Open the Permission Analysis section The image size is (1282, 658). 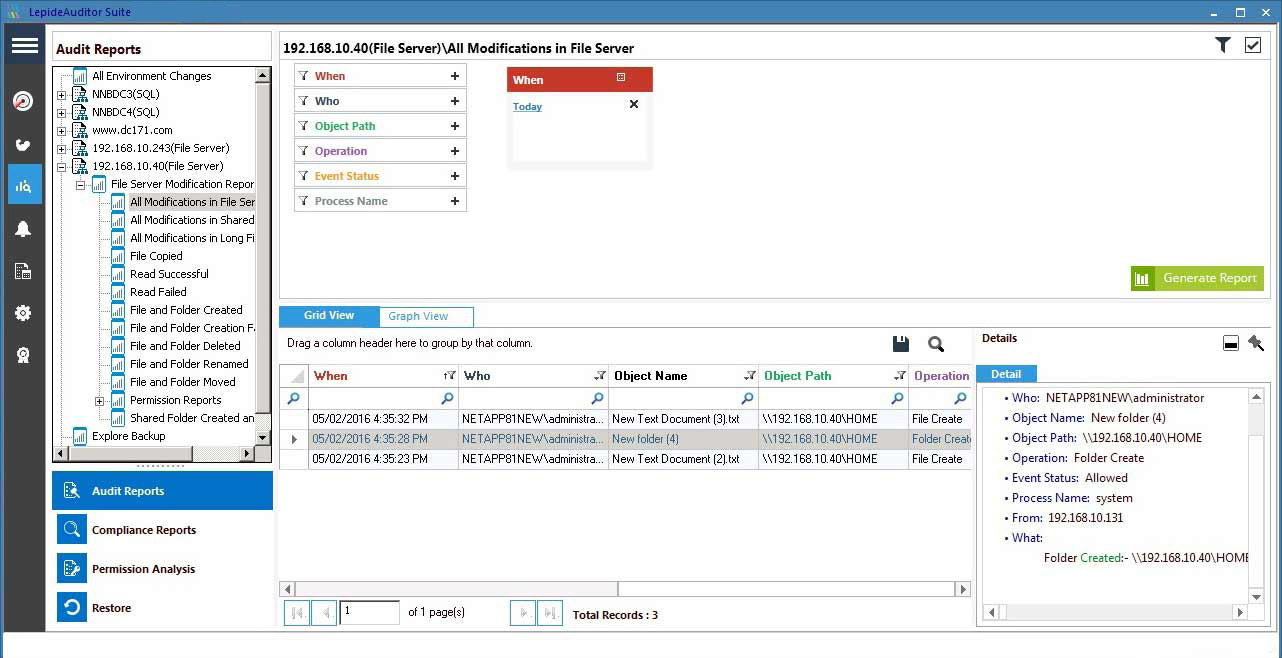coord(162,569)
